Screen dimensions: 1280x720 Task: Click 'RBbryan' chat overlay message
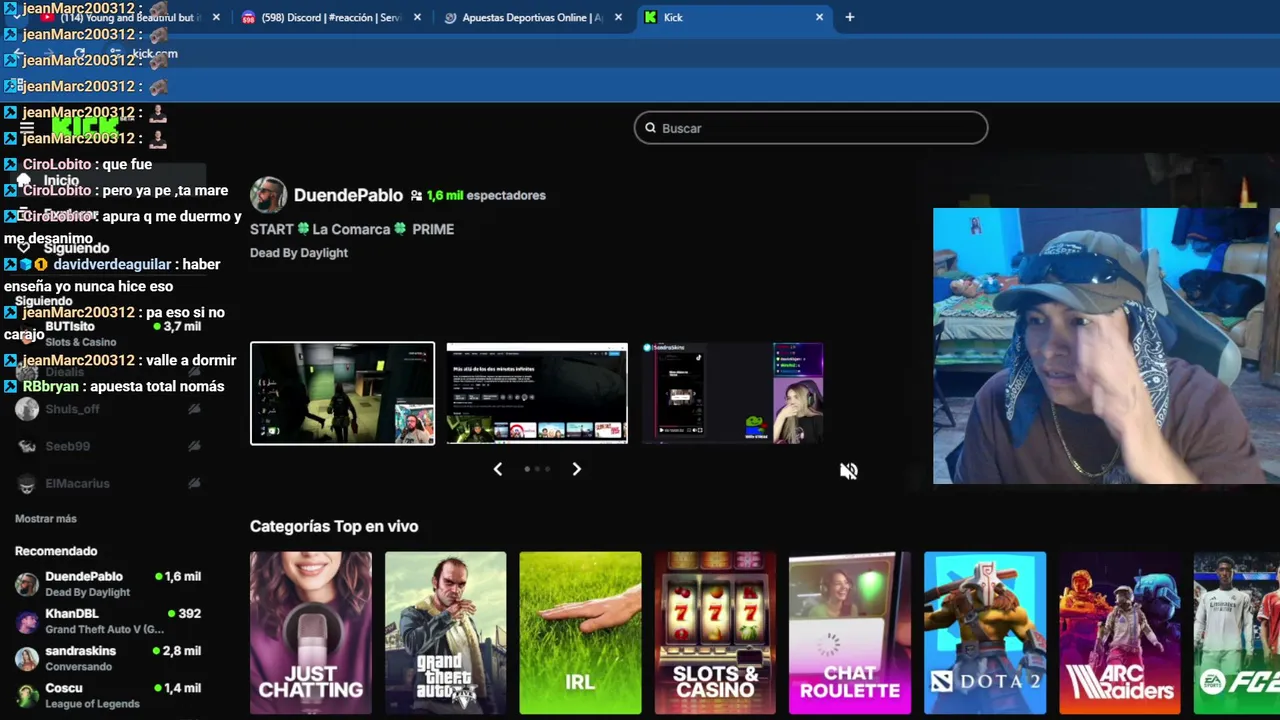[x=114, y=386]
